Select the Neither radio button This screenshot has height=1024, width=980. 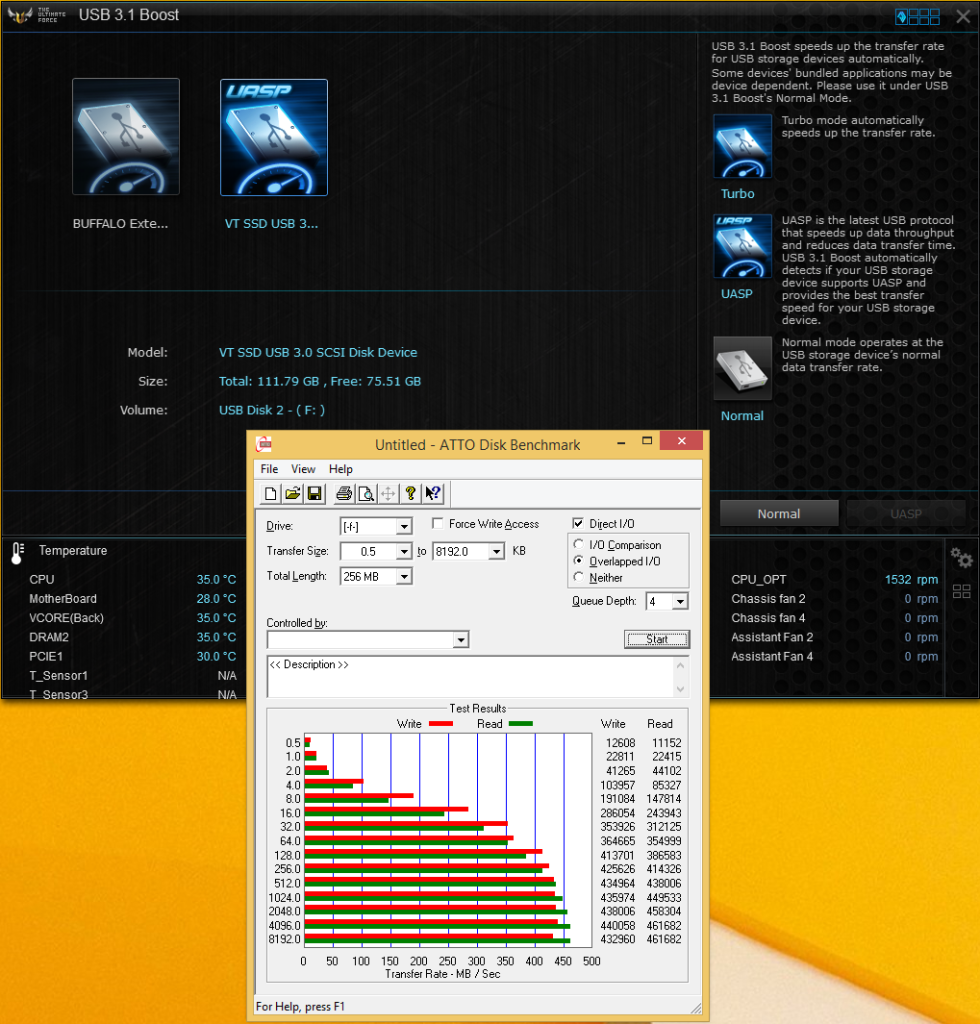click(x=578, y=577)
